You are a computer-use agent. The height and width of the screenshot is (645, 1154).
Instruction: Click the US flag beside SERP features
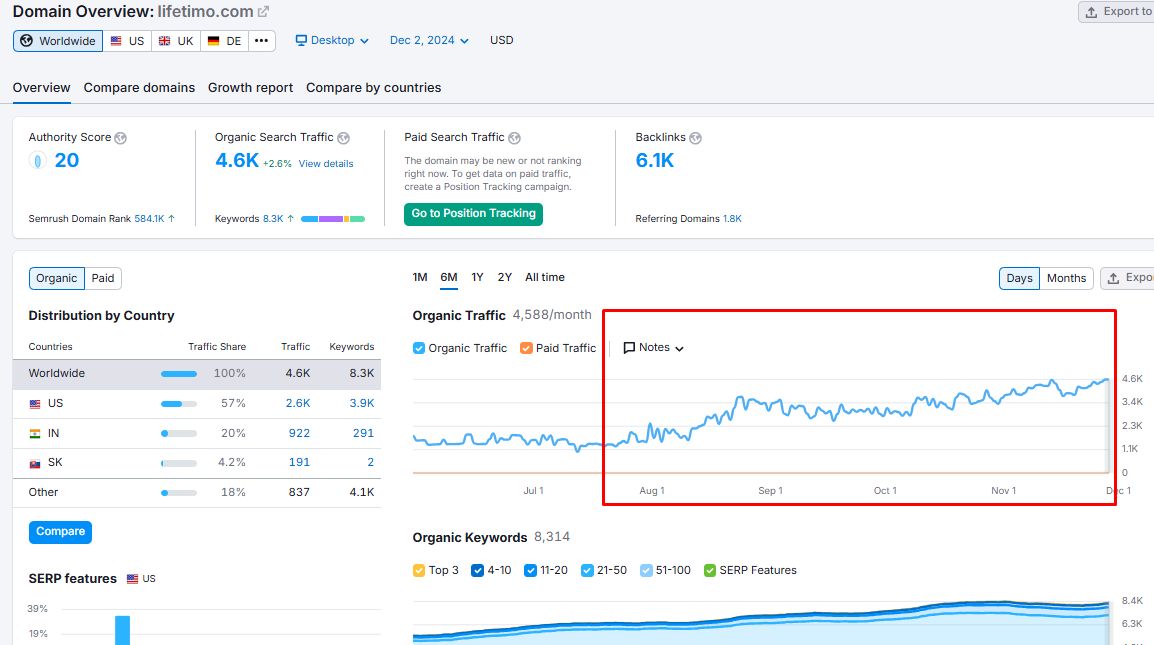point(132,579)
